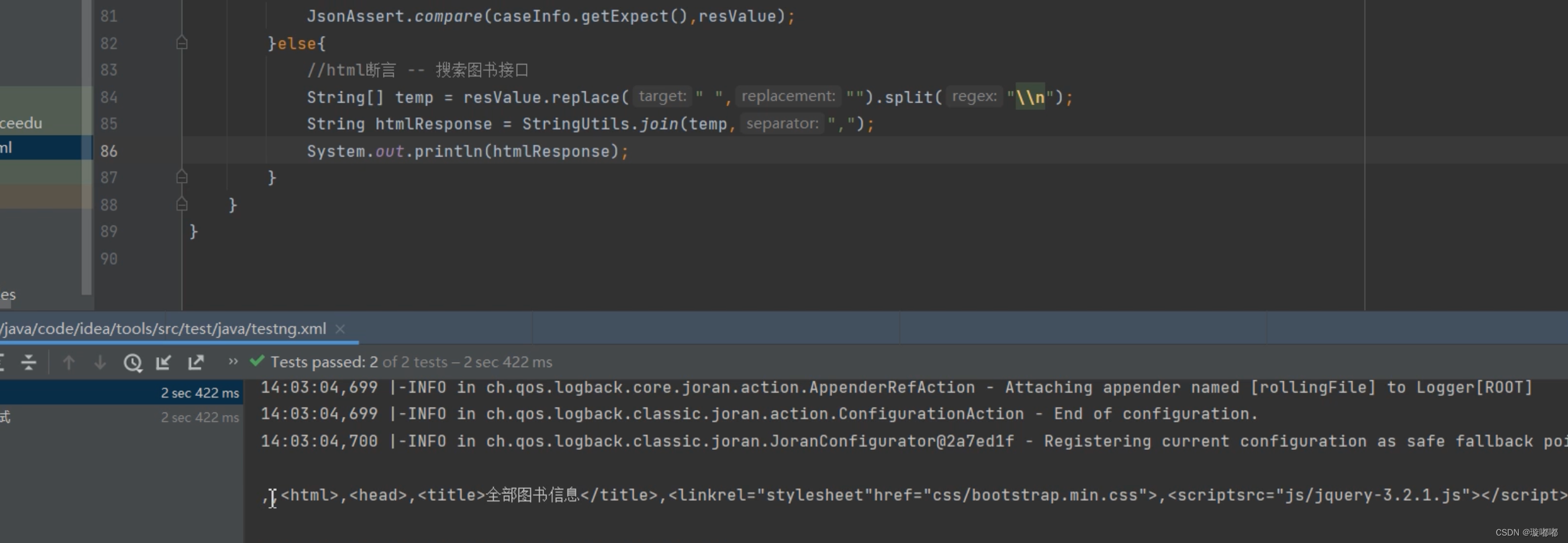Import tests from file icon
This screenshot has height=543, width=1568.
164,362
